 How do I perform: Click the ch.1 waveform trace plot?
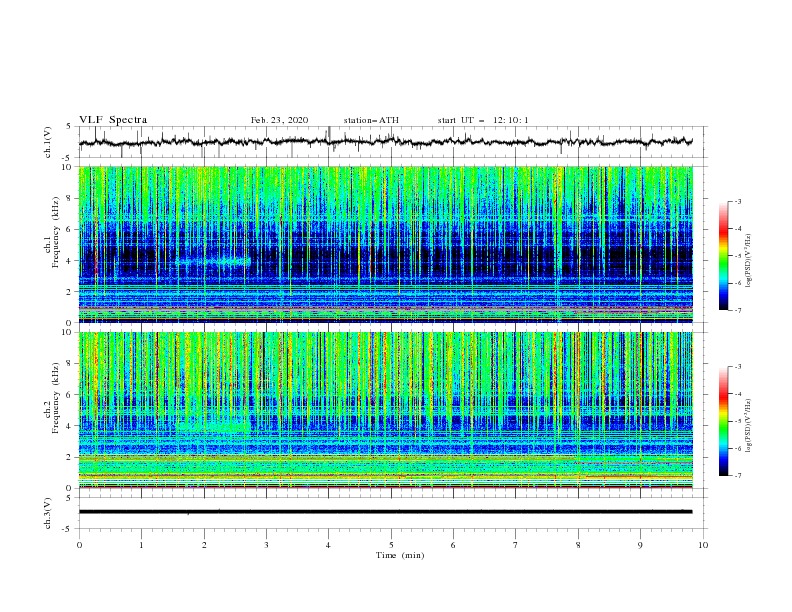pyautogui.click(x=385, y=142)
